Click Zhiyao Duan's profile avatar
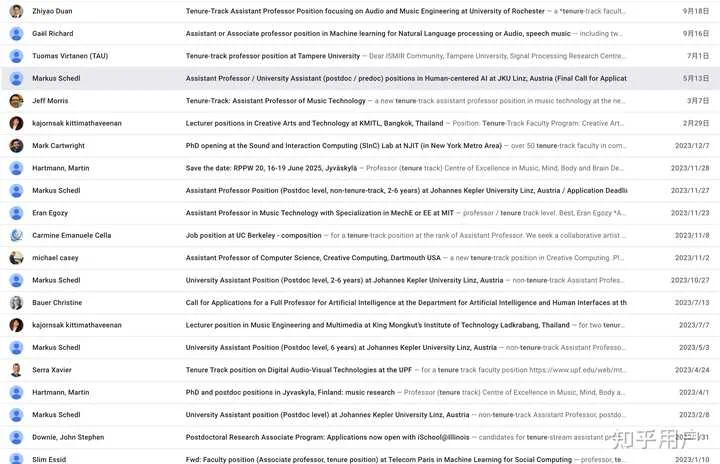The width and height of the screenshot is (720, 464). coord(16,11)
